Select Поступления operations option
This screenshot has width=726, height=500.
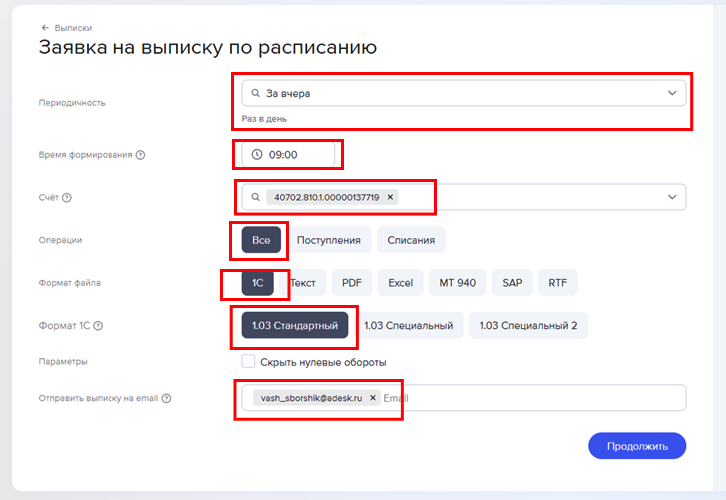[329, 240]
